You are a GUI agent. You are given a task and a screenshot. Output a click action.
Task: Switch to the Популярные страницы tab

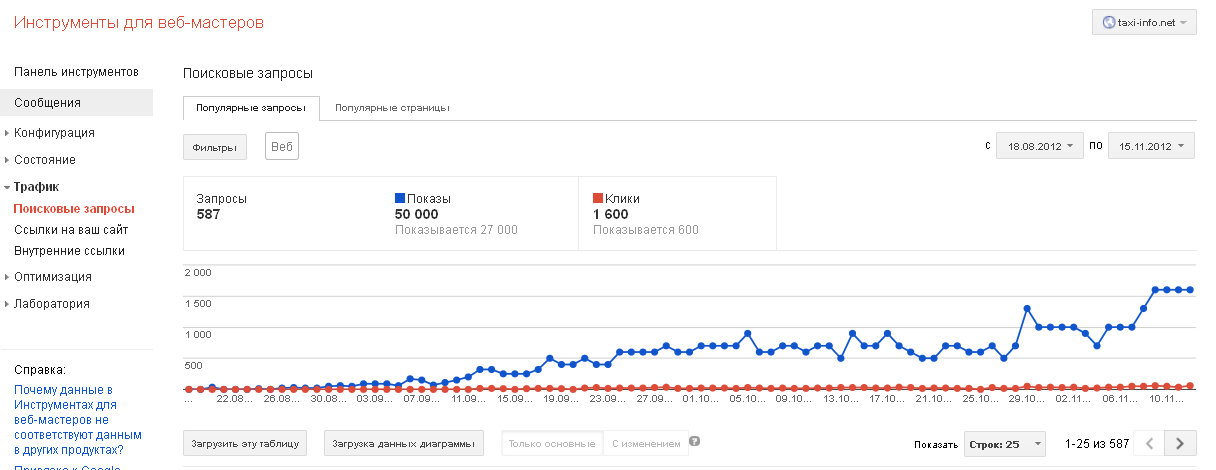tap(392, 108)
